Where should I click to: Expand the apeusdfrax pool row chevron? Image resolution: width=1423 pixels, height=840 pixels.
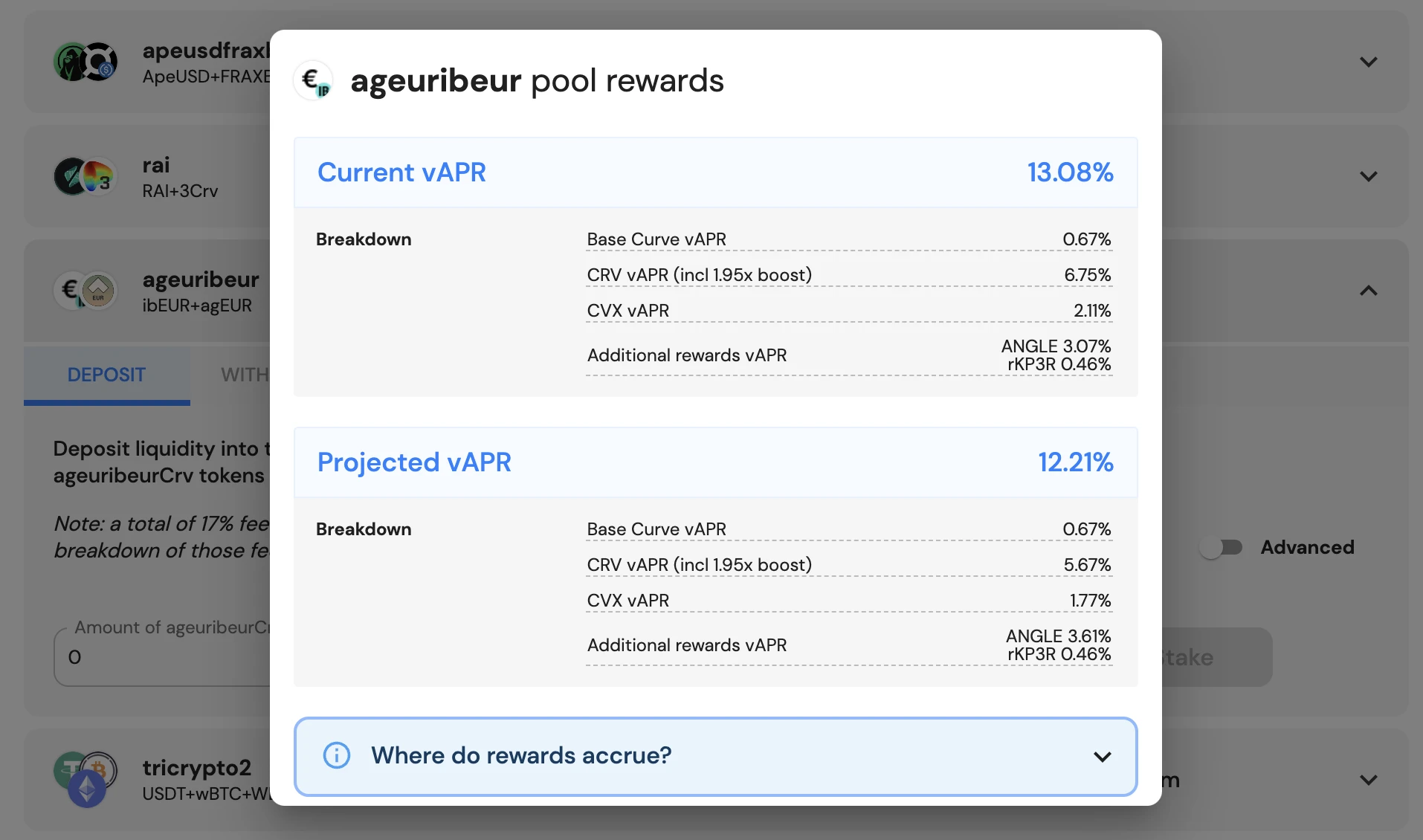pyautogui.click(x=1369, y=62)
